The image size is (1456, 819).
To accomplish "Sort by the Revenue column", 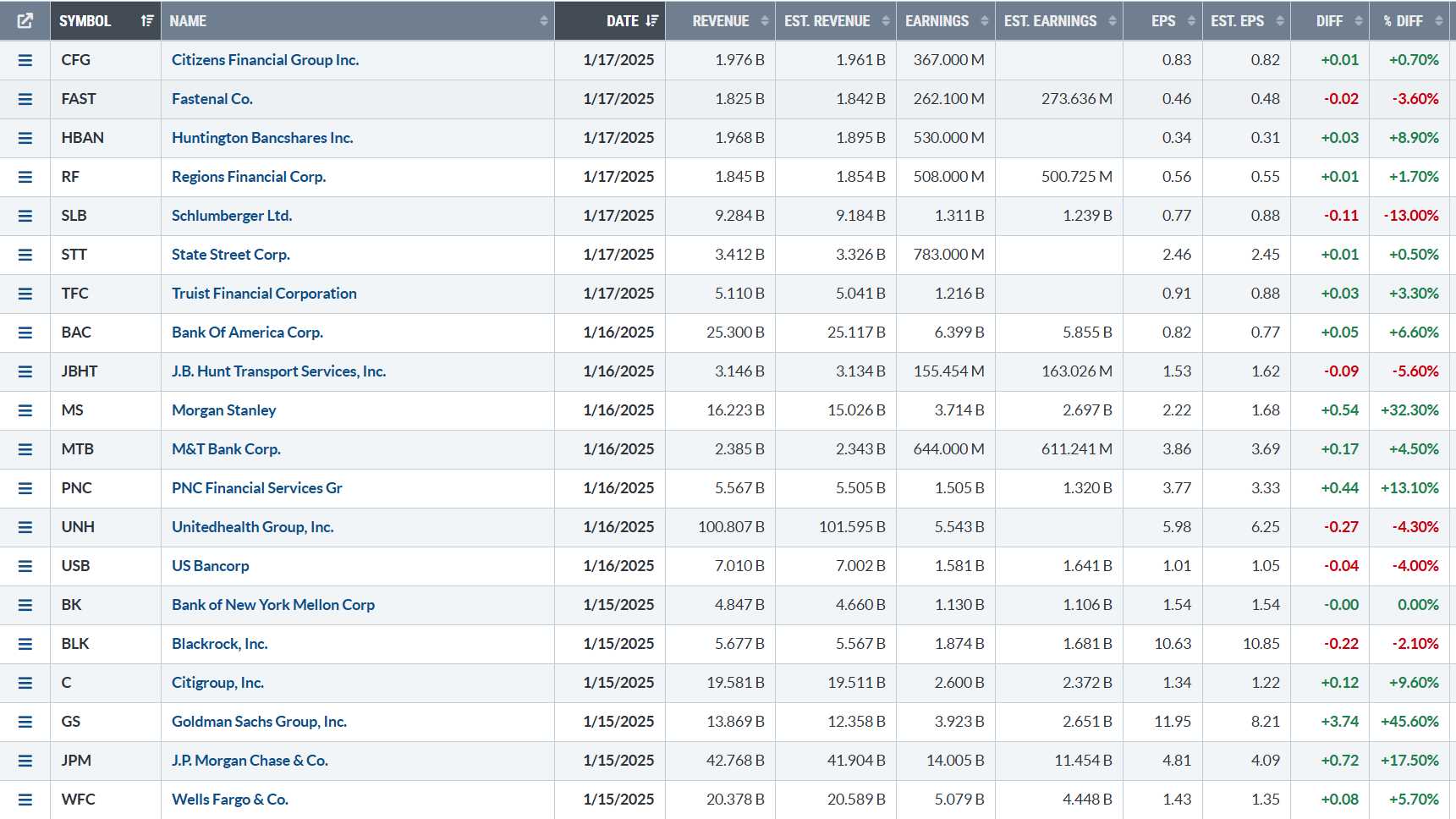I will (721, 21).
